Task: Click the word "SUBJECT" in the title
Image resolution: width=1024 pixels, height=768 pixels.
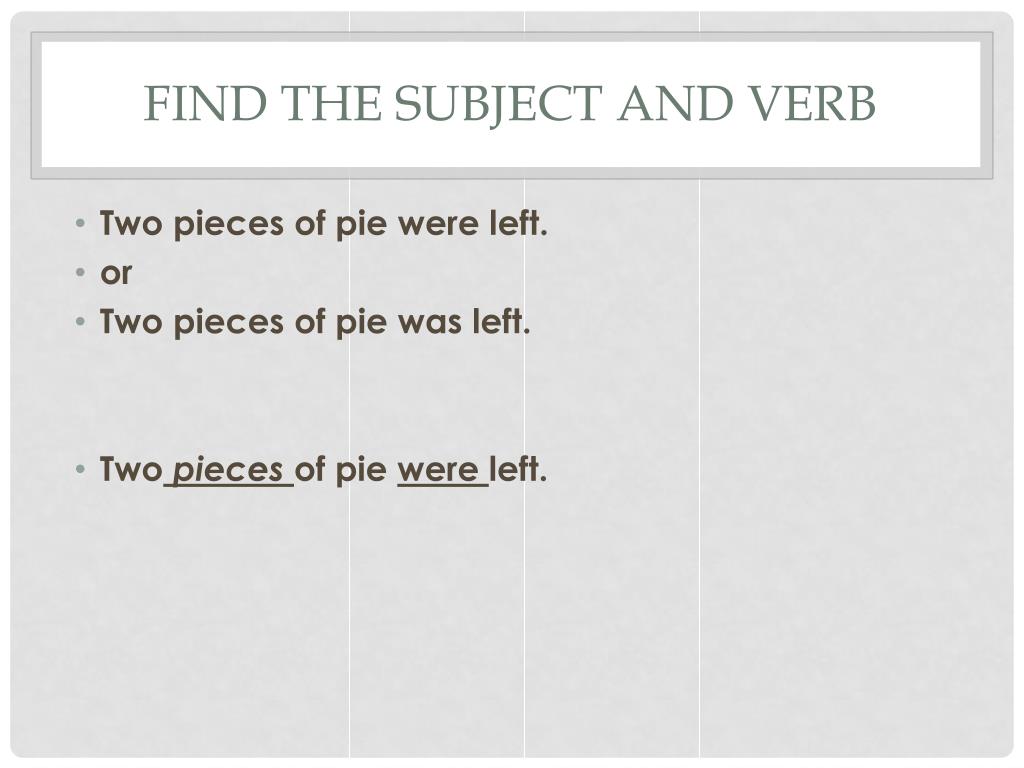Action: pos(498,104)
